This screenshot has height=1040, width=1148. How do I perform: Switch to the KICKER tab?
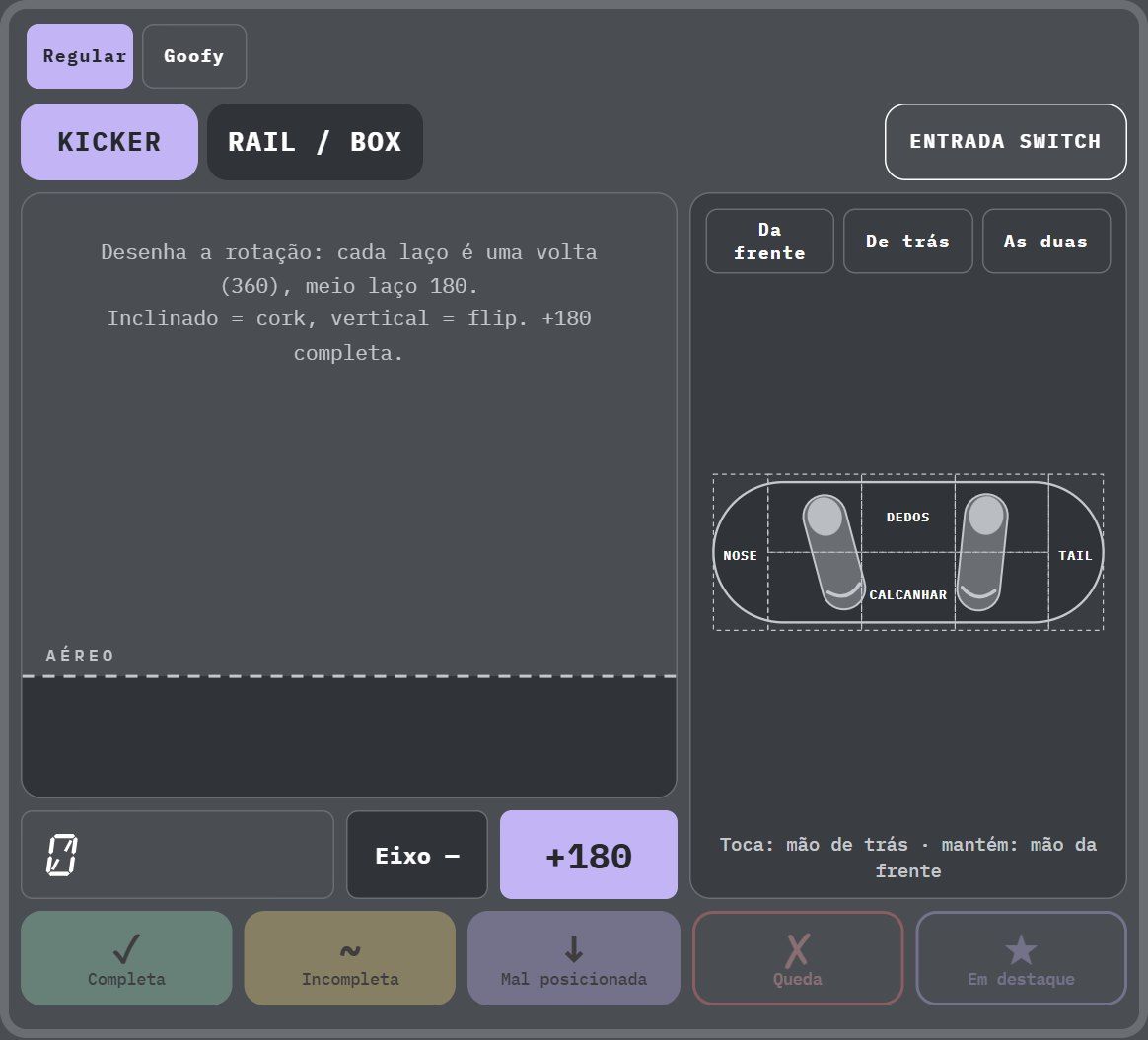point(109,141)
